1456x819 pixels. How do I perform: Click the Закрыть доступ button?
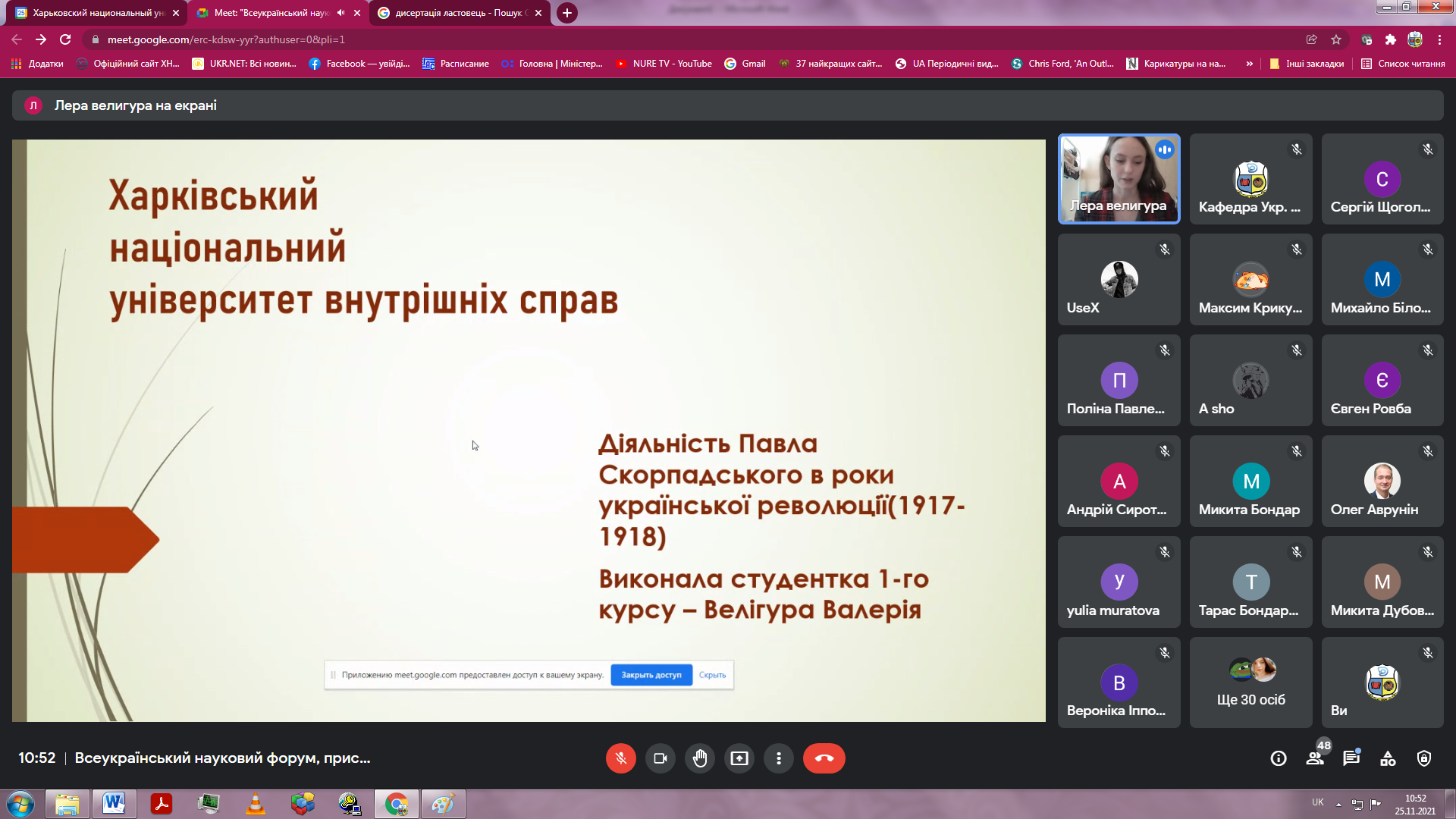[x=651, y=675]
